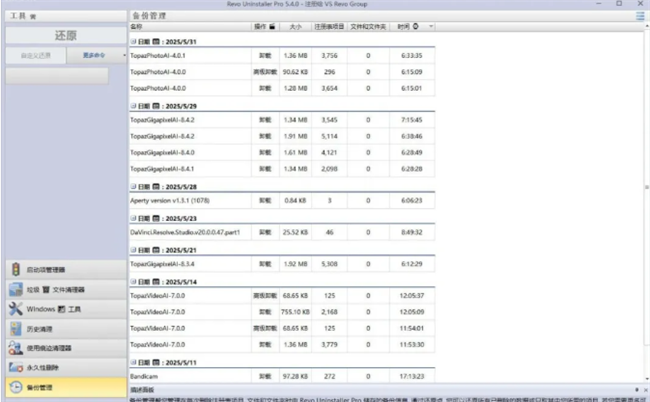650x402 pixels.
Task: Select the TopazPhotoAI-4.0.1 backup row
Action: click(282, 56)
